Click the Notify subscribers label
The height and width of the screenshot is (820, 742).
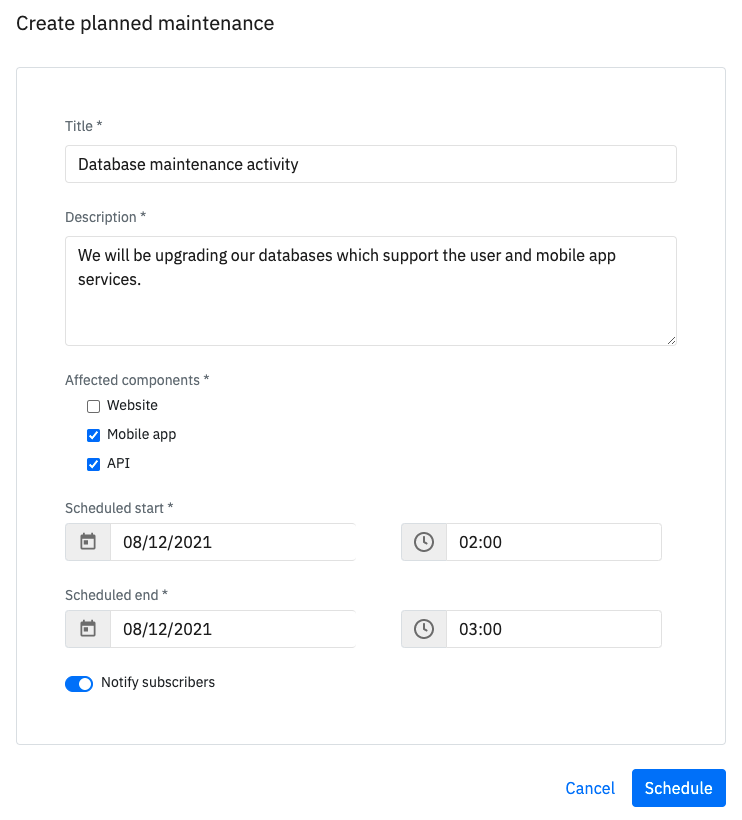point(158,682)
